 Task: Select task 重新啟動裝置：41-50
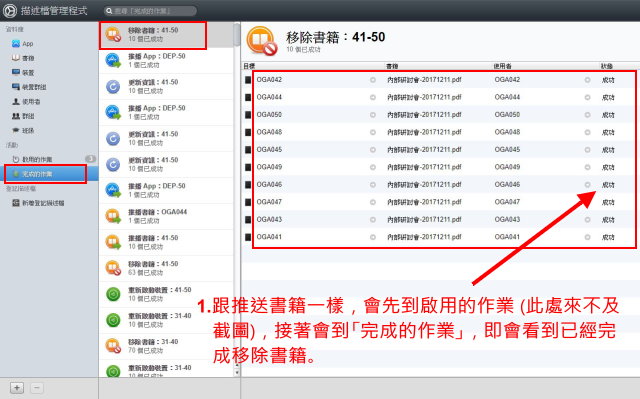point(167,294)
